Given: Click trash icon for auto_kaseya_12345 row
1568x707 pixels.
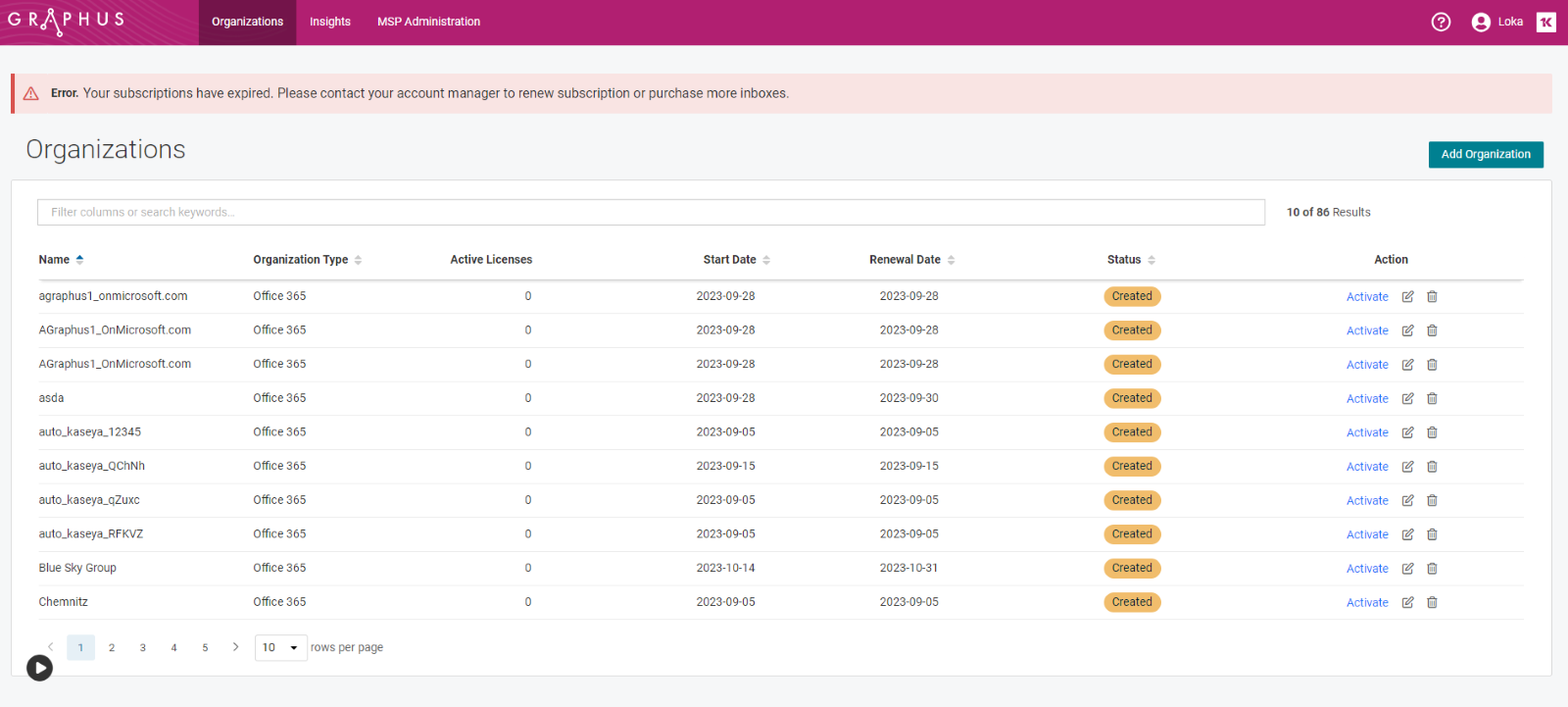Looking at the screenshot, I should tap(1432, 432).
